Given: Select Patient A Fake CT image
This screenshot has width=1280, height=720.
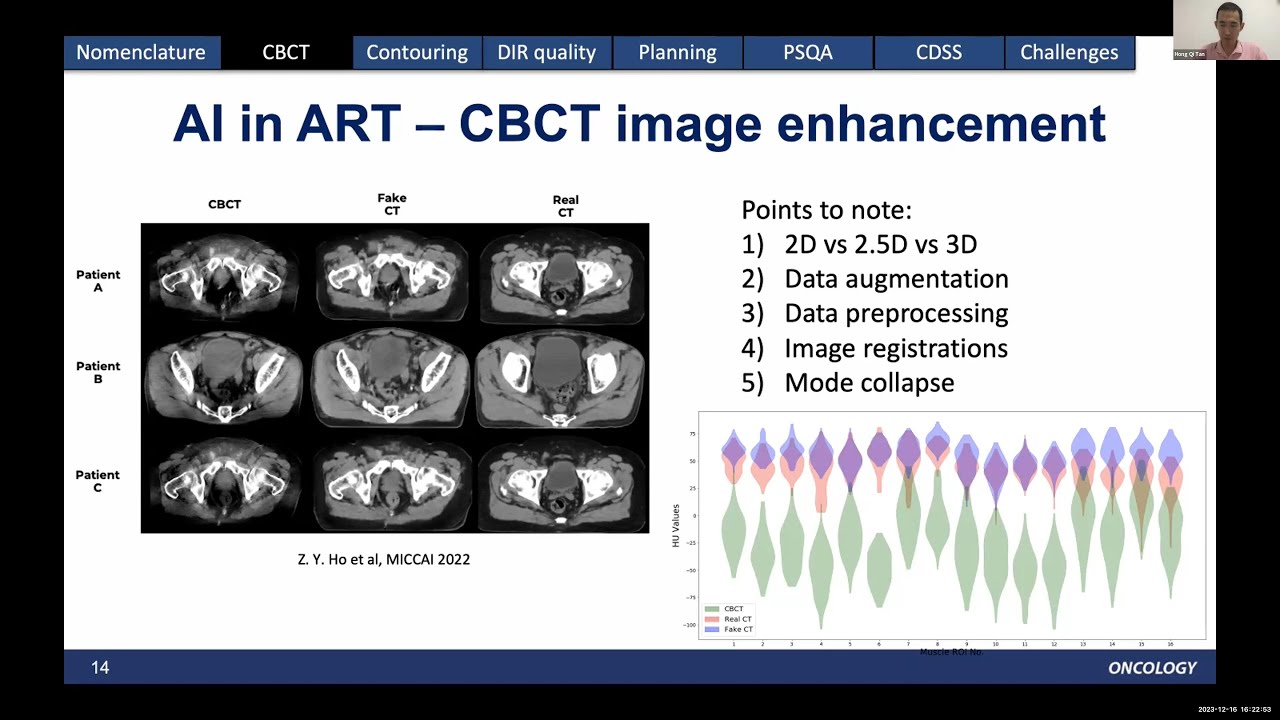Looking at the screenshot, I should pyautogui.click(x=392, y=275).
